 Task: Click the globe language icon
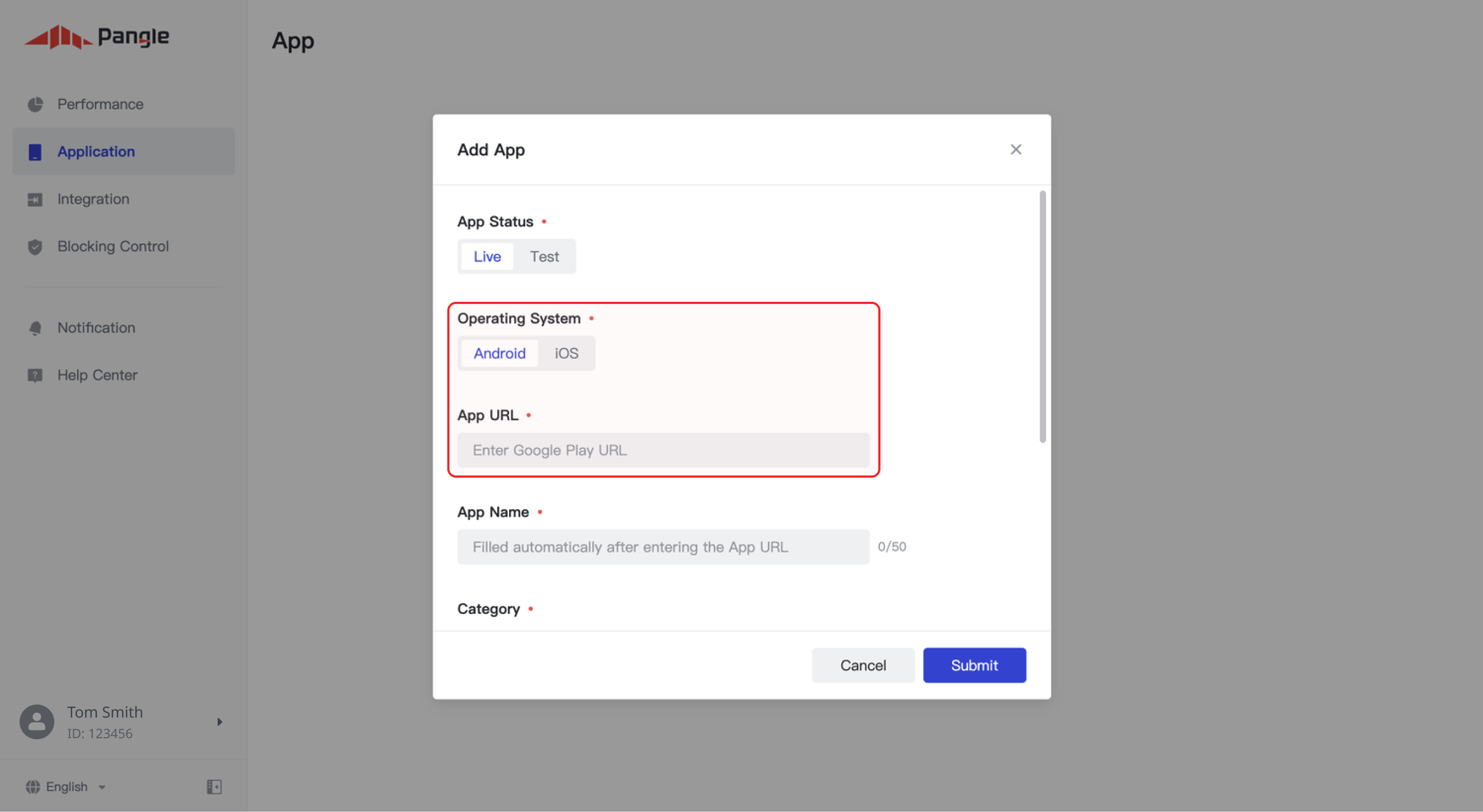coord(33,786)
